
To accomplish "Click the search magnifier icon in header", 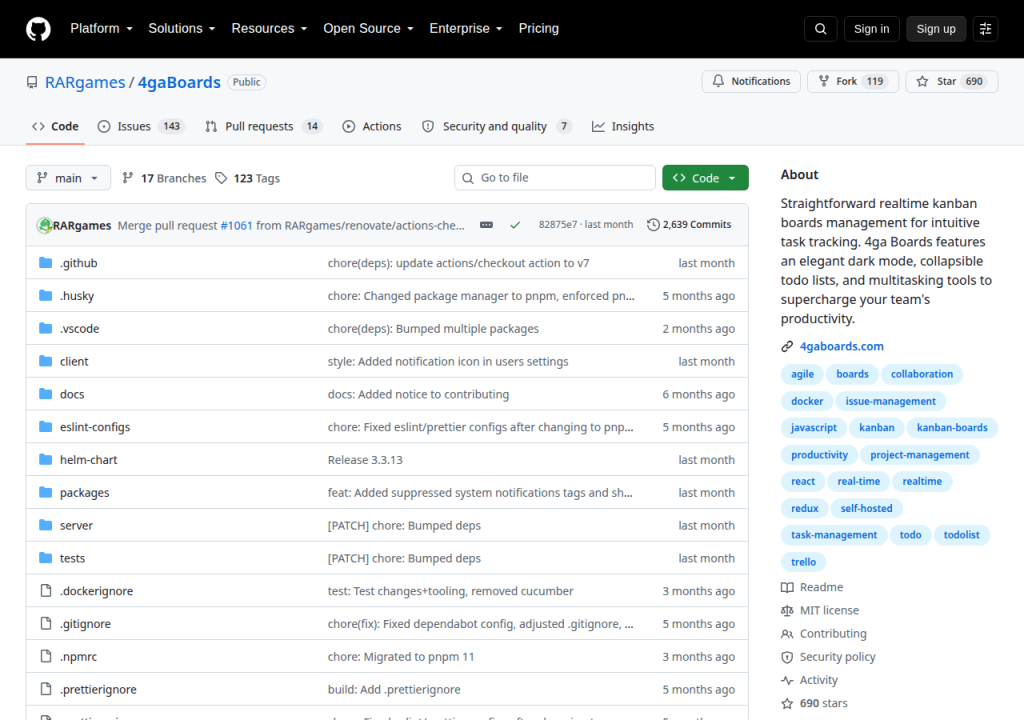I will point(821,29).
